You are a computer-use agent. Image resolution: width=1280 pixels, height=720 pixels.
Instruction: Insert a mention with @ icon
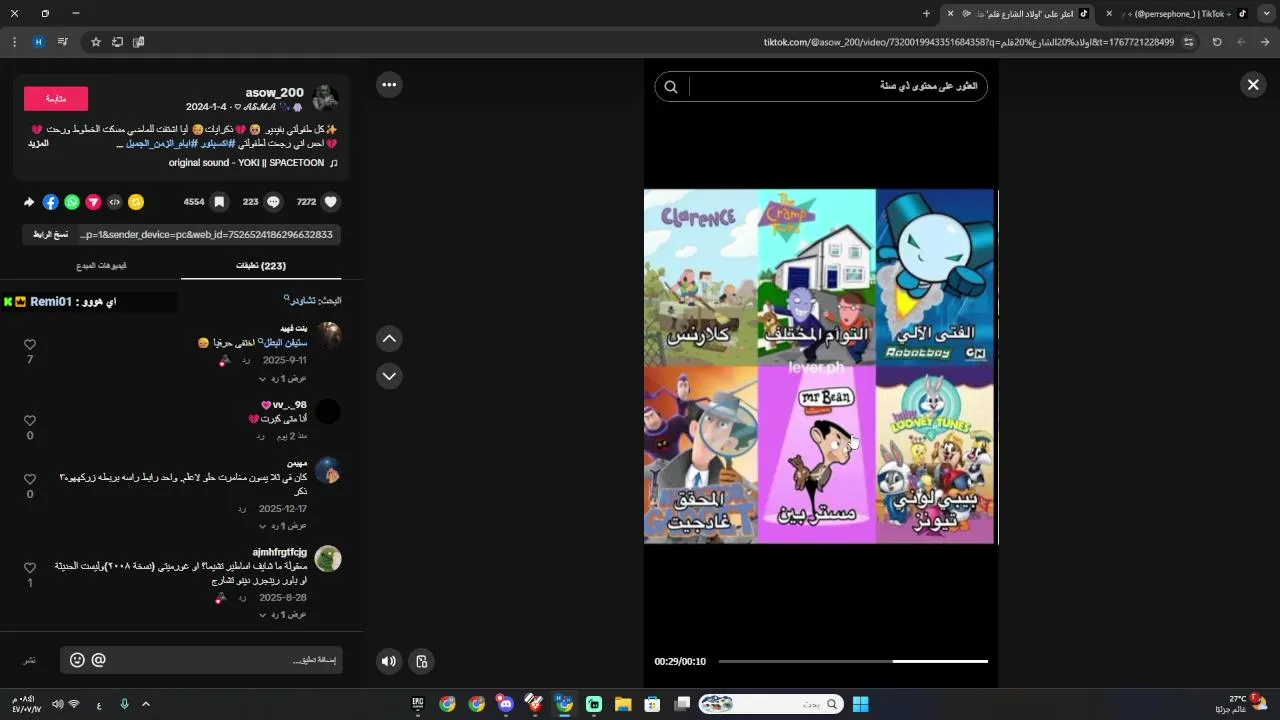click(98, 660)
